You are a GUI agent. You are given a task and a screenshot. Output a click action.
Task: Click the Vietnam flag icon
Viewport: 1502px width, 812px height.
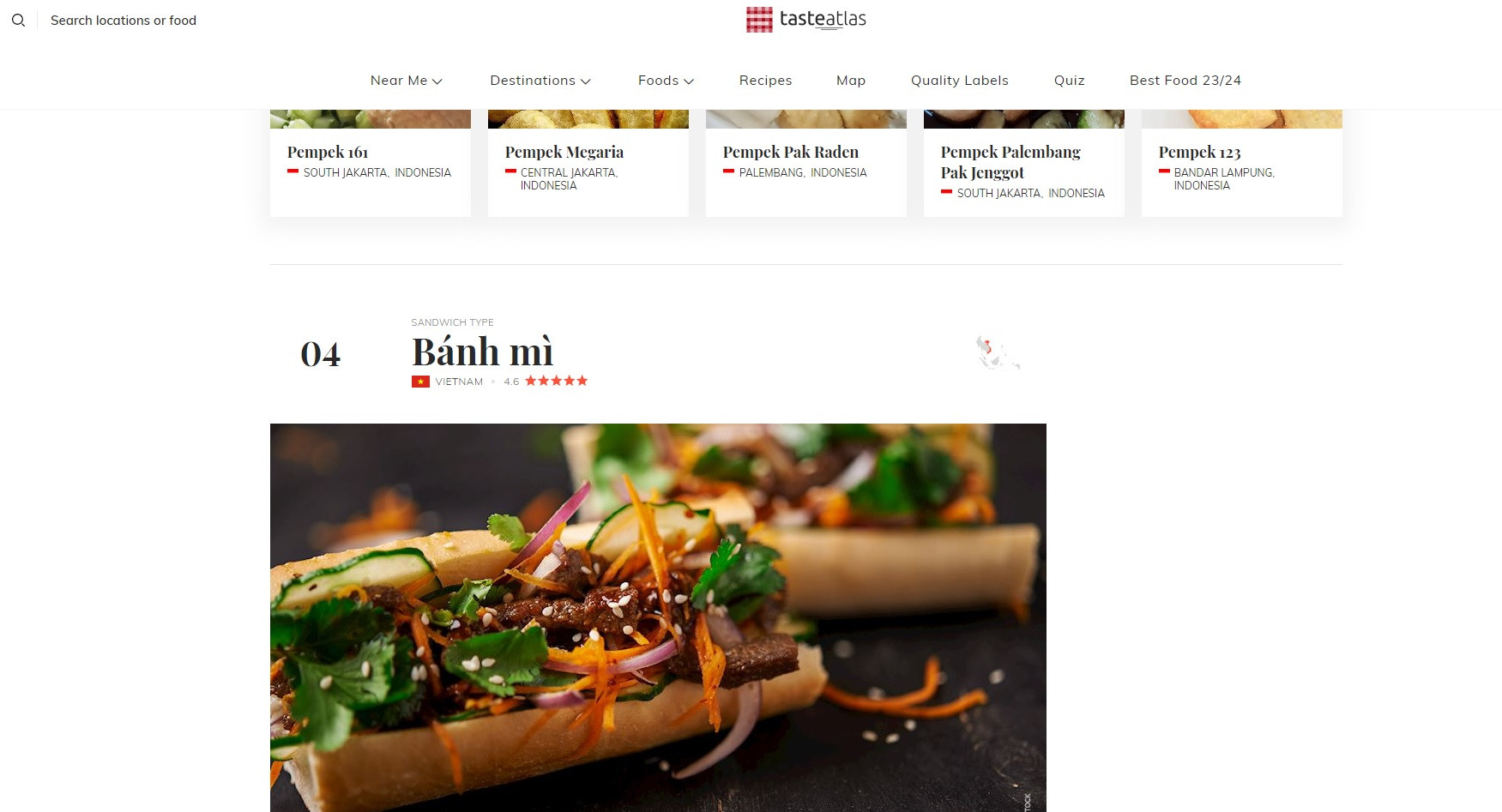(x=420, y=382)
